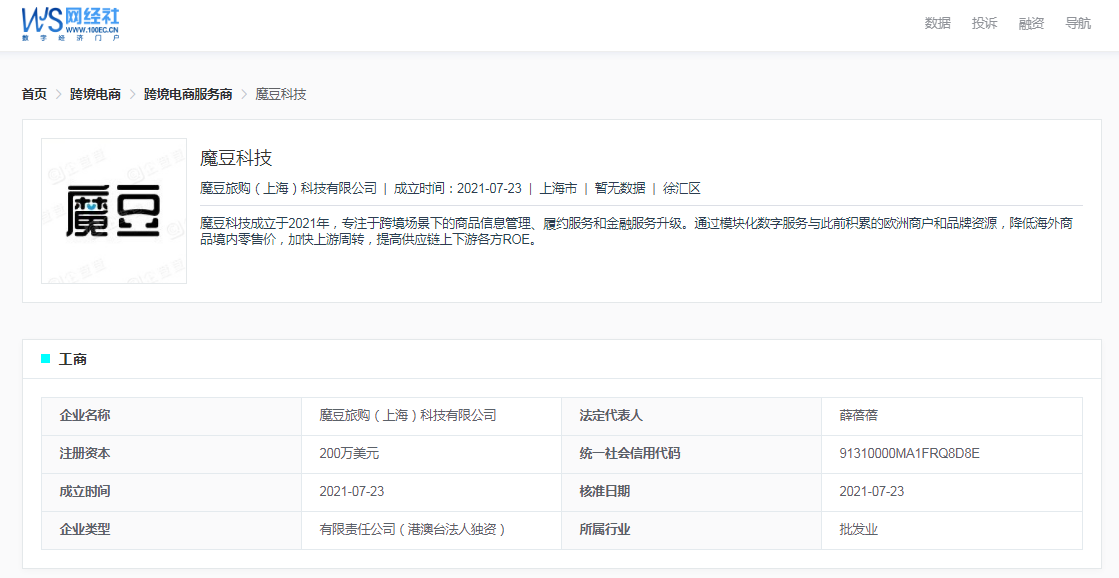Click the 魔豆旅购（上海）科技有限公司 table cell
This screenshot has height=578, width=1119.
click(432, 416)
